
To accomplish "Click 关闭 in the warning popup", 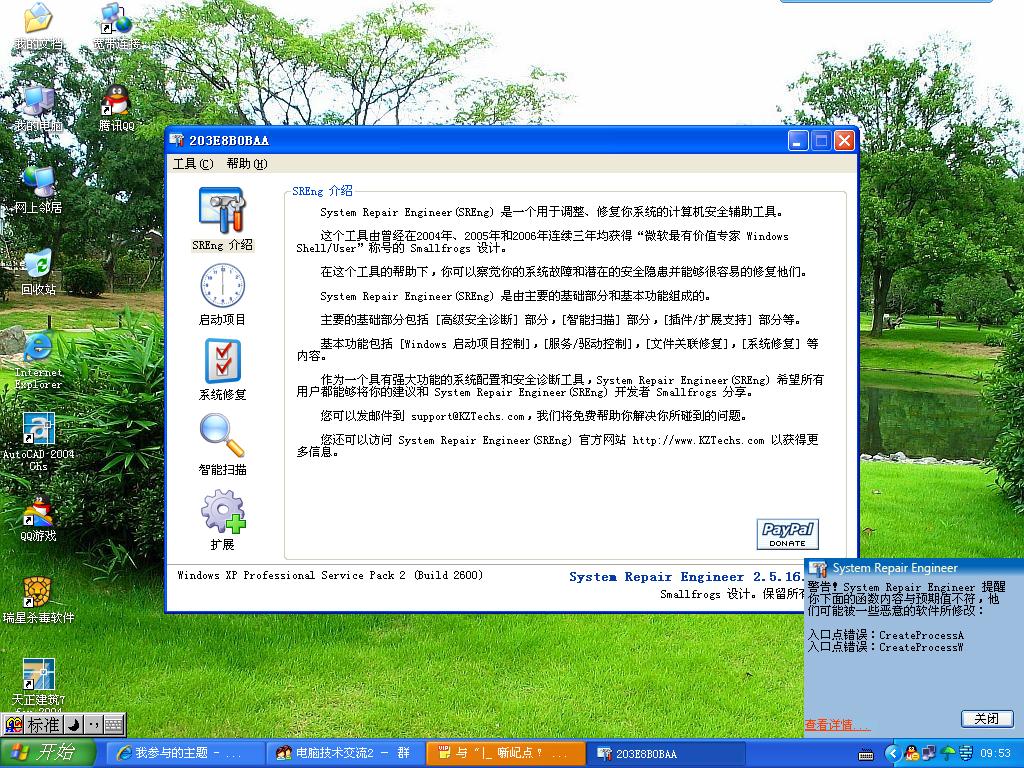I will pos(986,718).
